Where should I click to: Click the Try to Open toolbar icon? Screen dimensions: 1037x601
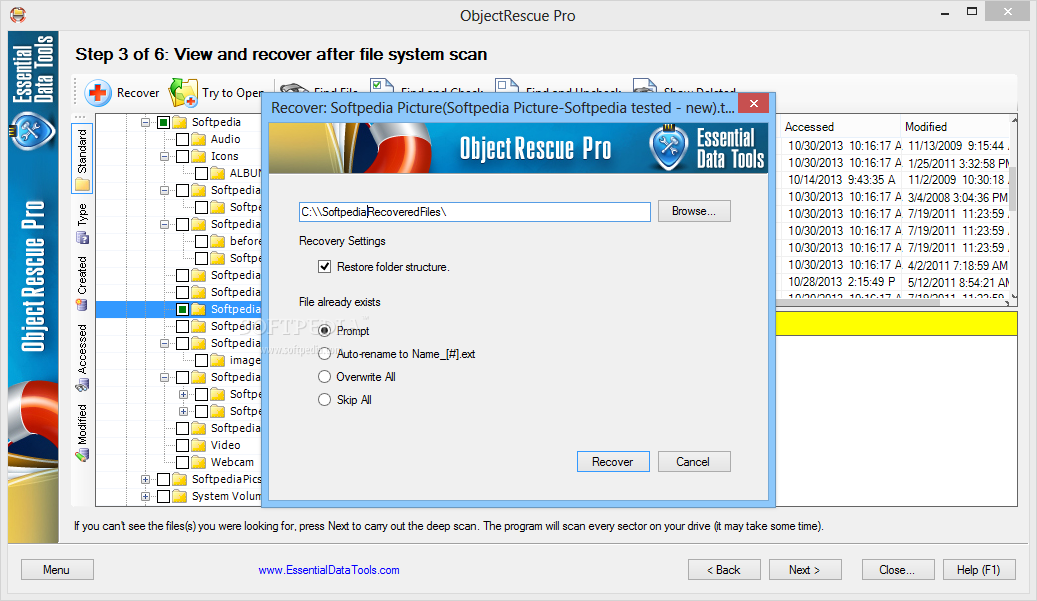pos(183,93)
